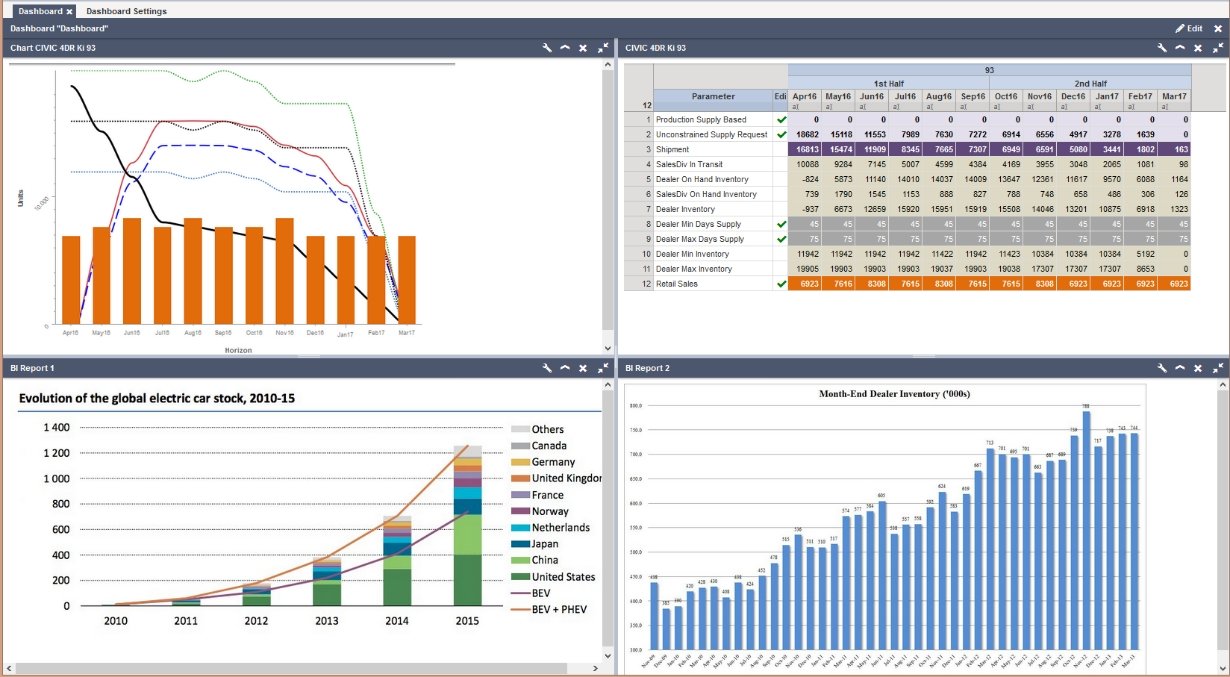Viewport: 1230px width, 677px height.
Task: Close the Chart CIVIC 4DR Ki 93 panel
Action: point(583,48)
